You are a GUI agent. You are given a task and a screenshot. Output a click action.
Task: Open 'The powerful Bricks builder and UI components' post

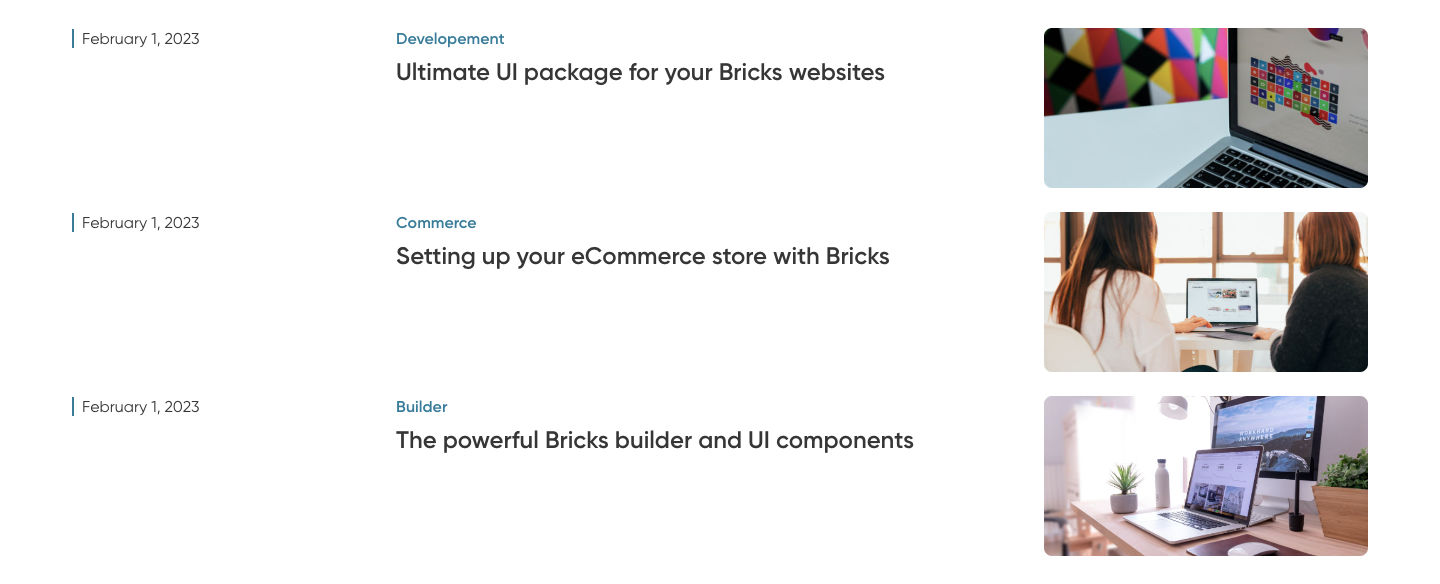(654, 440)
